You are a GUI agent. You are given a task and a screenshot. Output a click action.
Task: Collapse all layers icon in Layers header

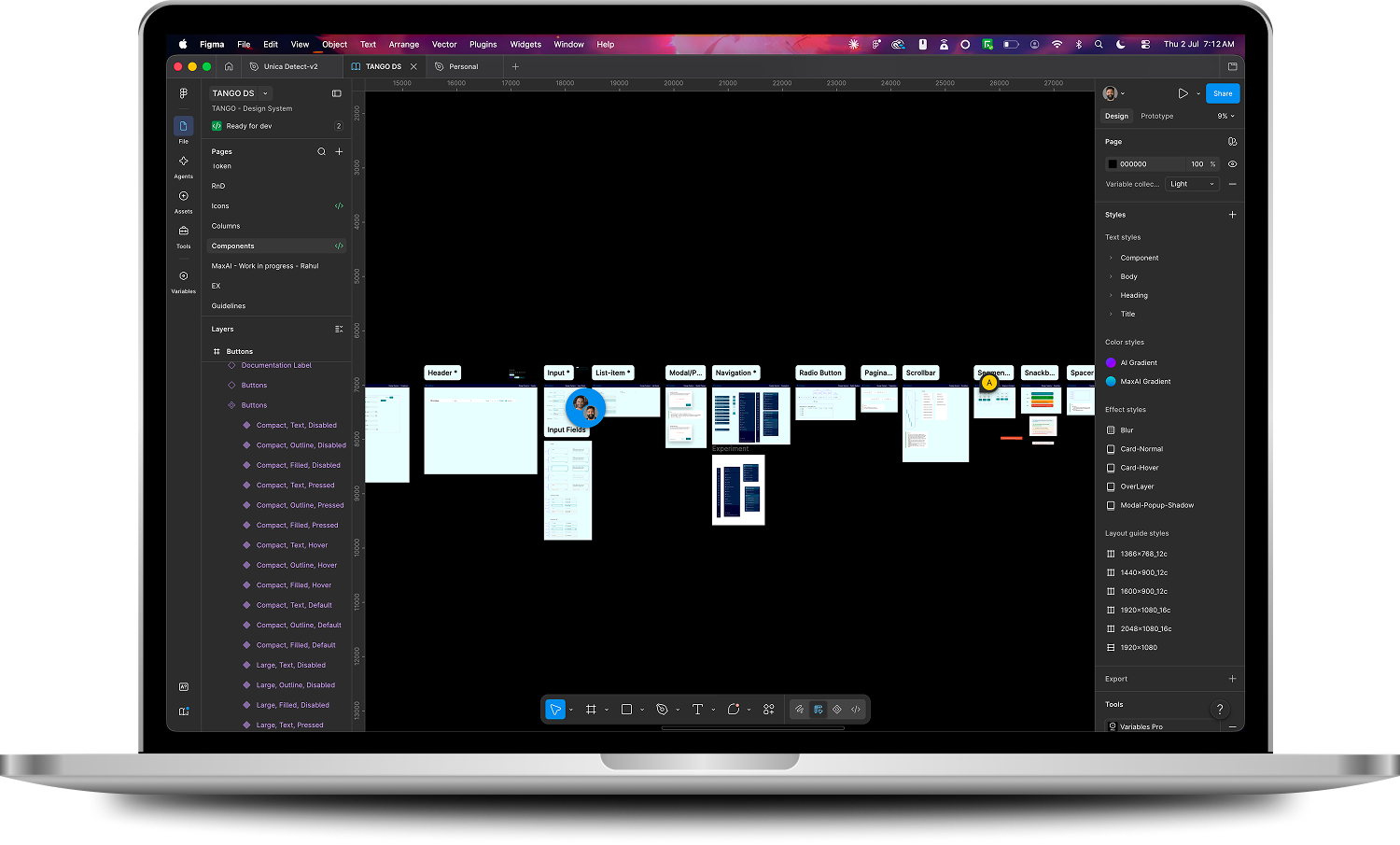click(339, 329)
